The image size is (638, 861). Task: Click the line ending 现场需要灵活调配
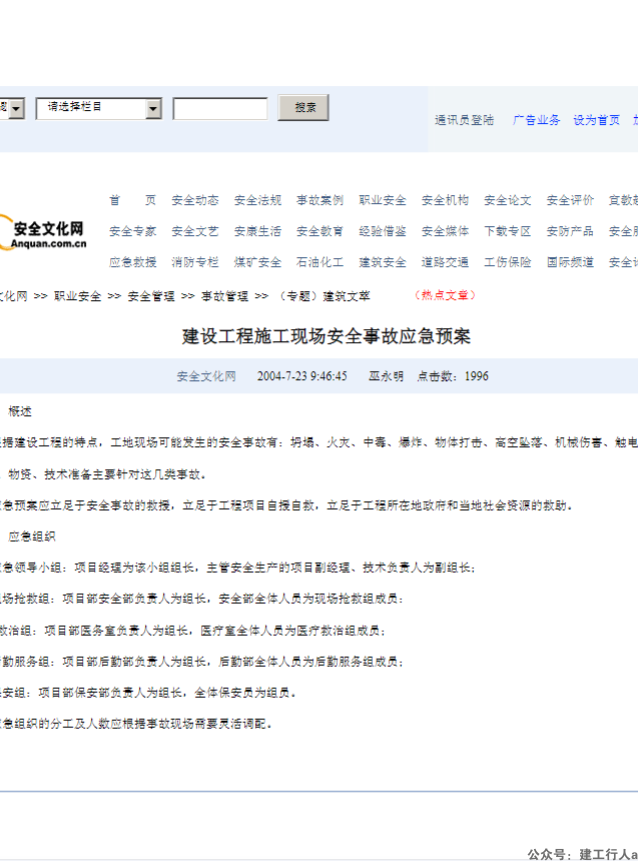pyautogui.click(x=136, y=724)
